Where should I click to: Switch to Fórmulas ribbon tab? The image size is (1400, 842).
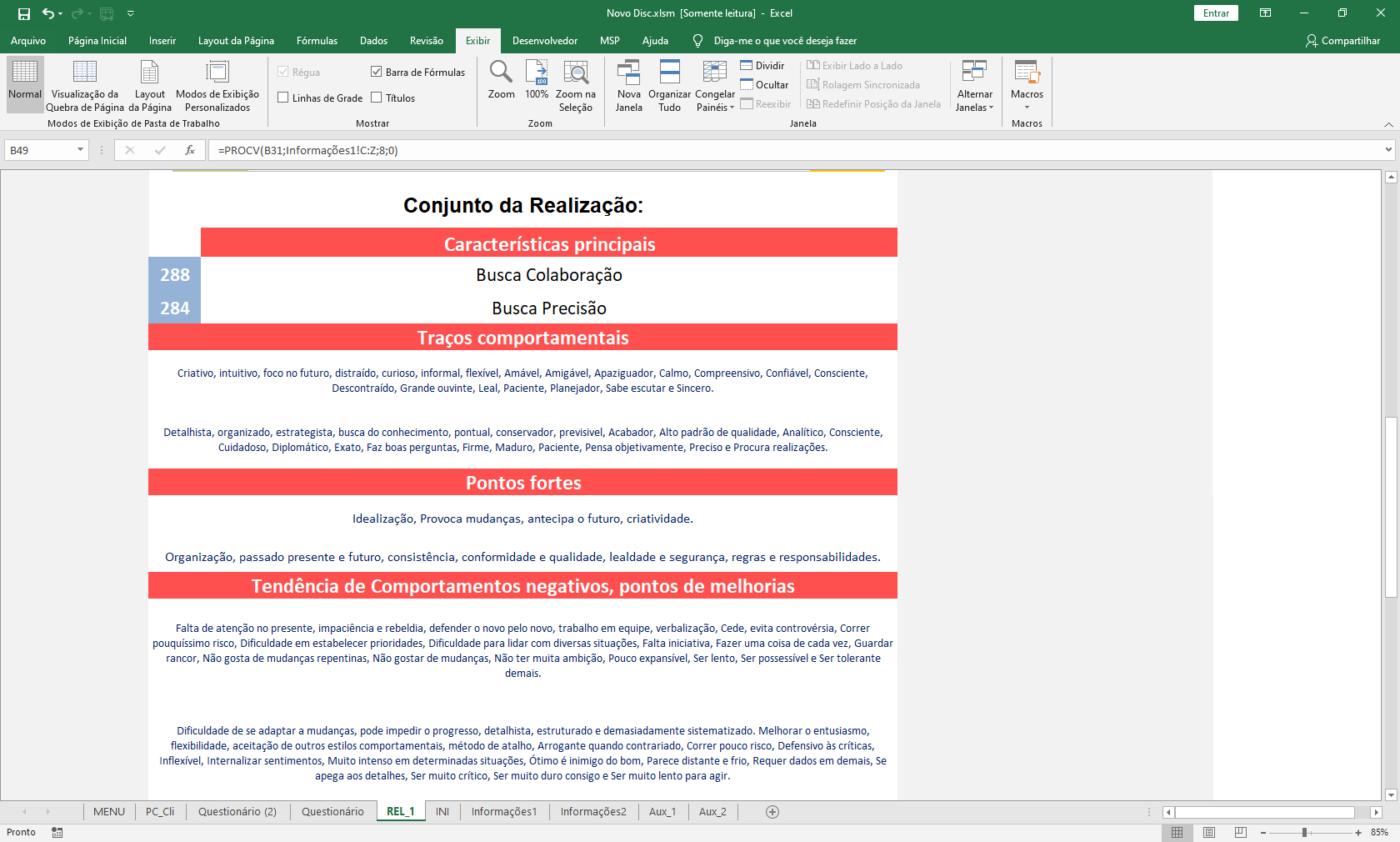coord(317,41)
